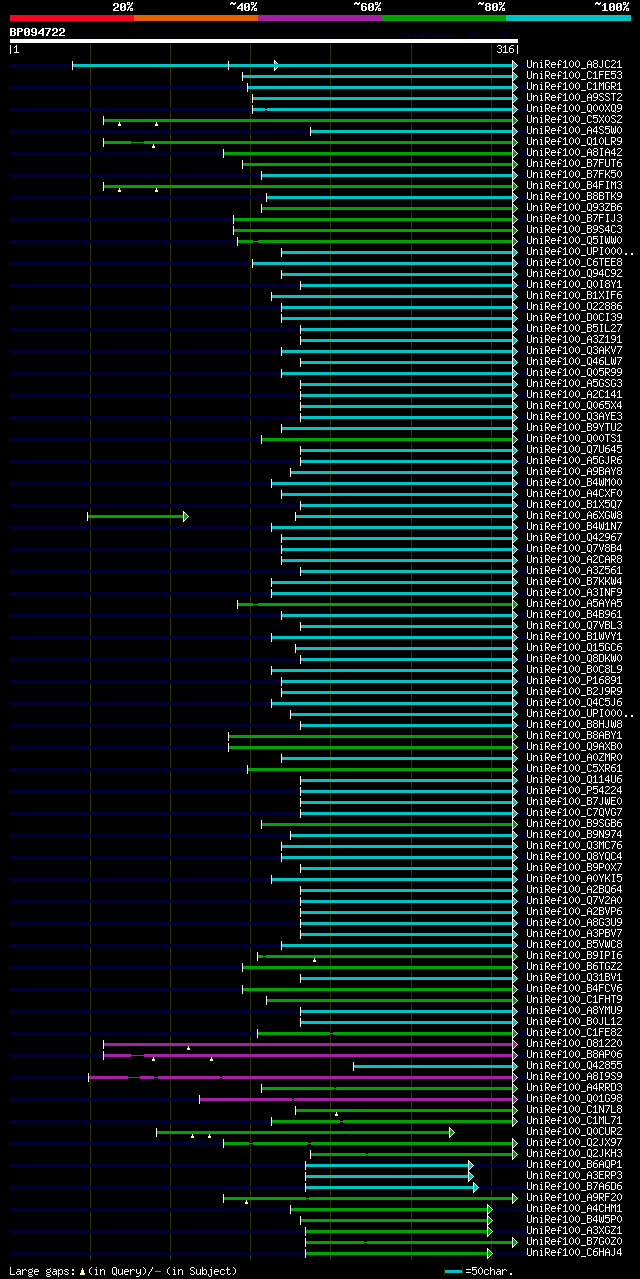Select the UniRef100_Q93ZB6 label

pos(574,208)
